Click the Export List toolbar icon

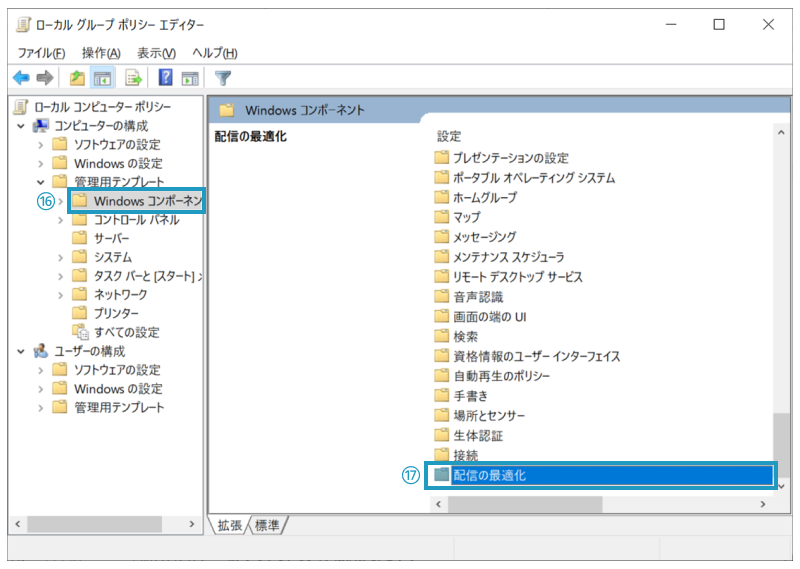coord(133,78)
